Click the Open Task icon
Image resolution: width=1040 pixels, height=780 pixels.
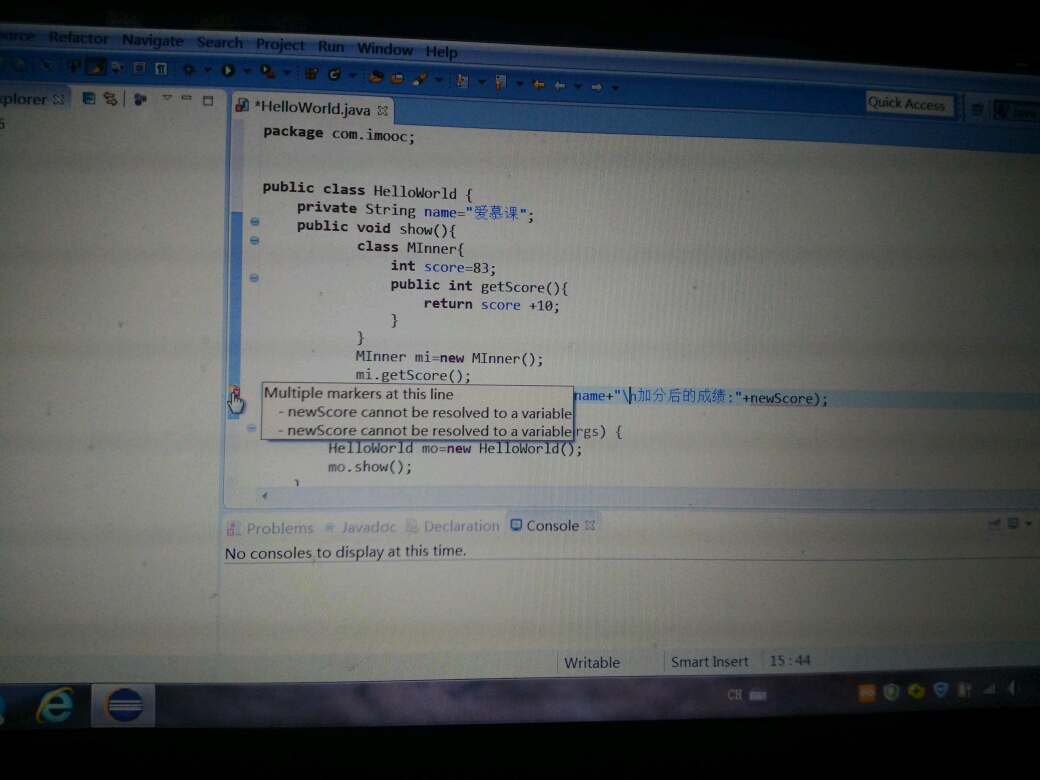click(397, 78)
